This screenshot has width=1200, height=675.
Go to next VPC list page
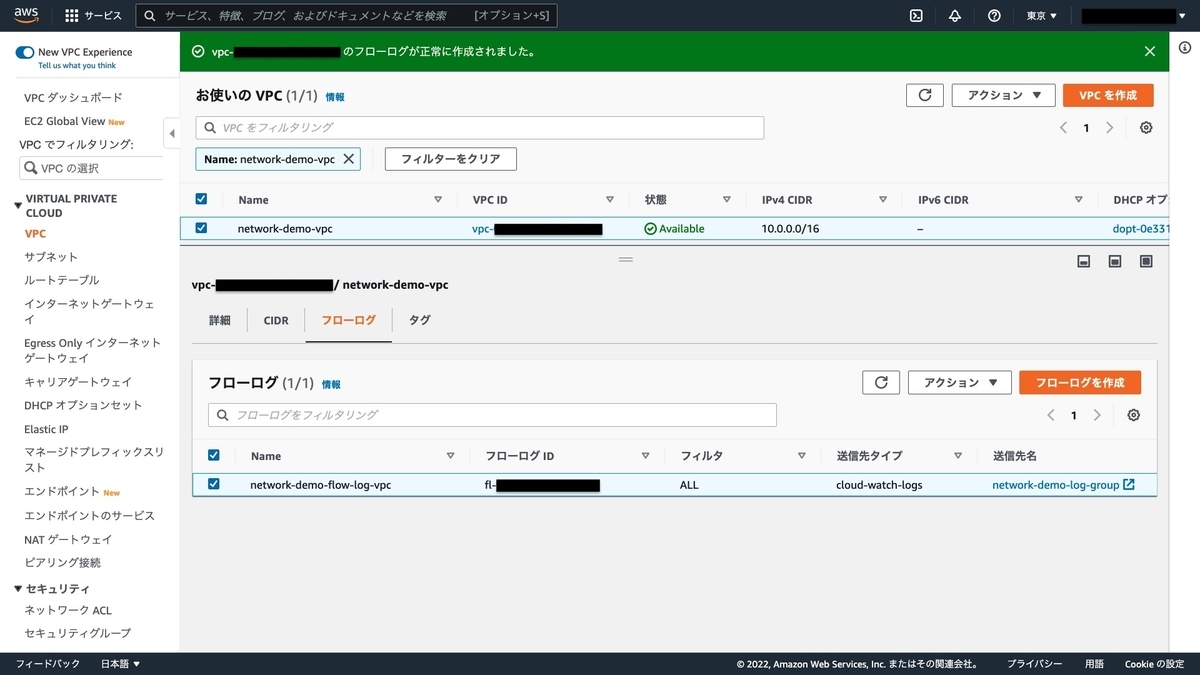pos(1109,128)
